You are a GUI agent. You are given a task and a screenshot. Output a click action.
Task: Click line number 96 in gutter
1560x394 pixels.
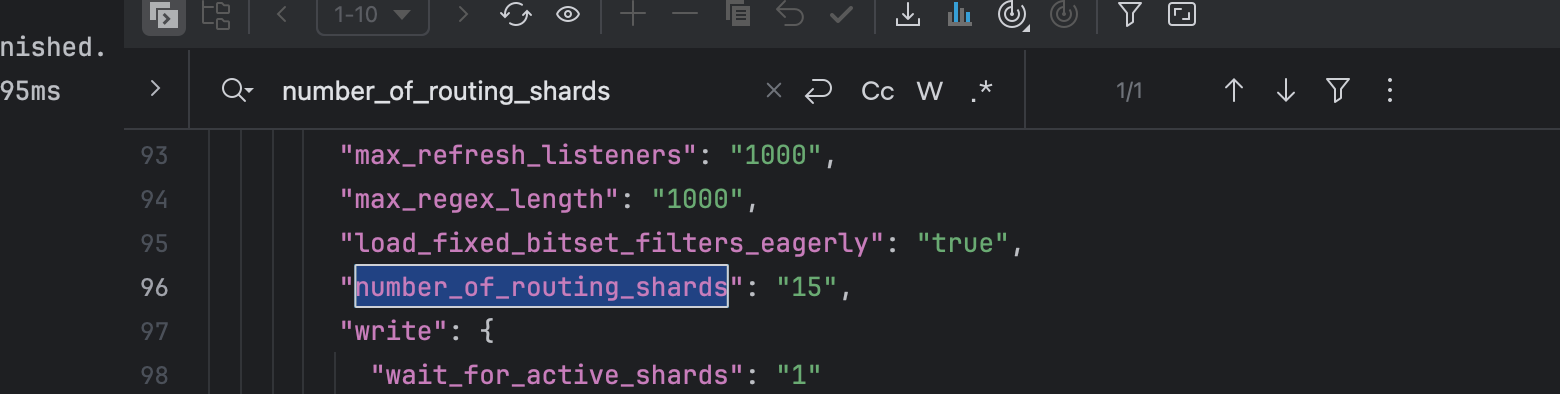click(x=154, y=288)
